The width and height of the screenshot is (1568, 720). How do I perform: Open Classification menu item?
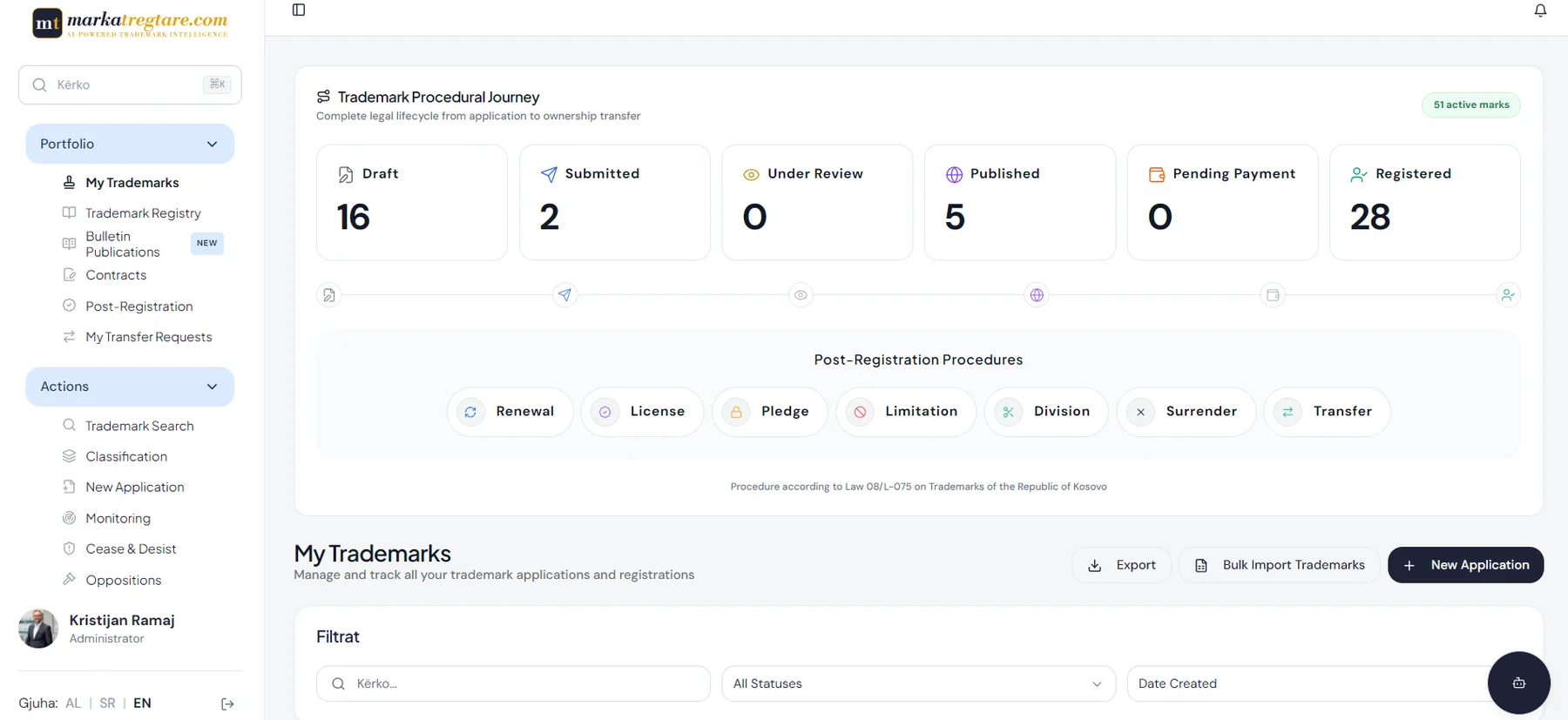coord(126,456)
